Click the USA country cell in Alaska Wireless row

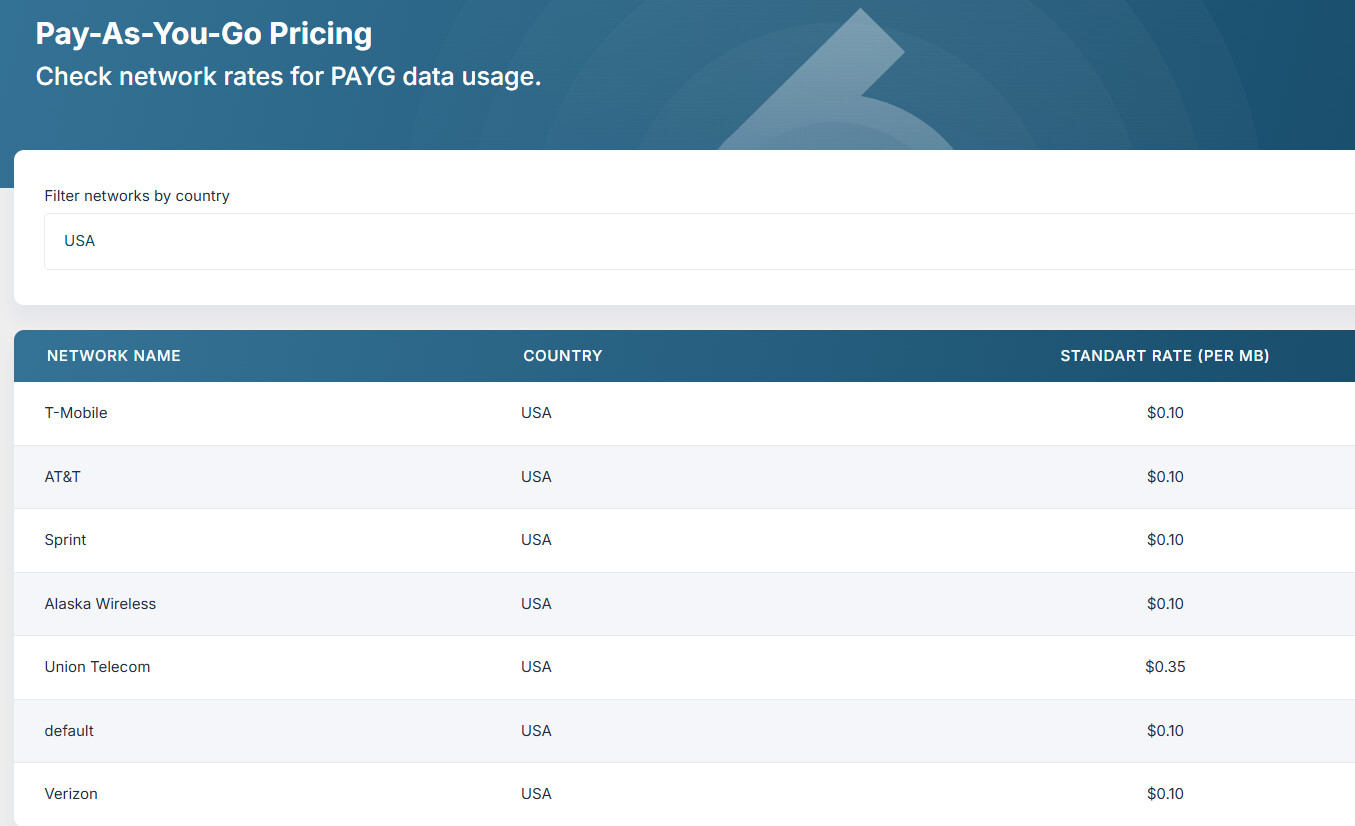536,604
